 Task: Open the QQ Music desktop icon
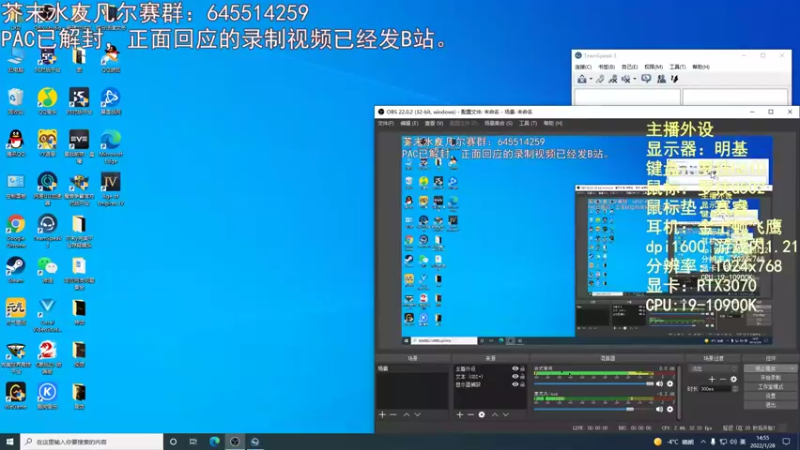(x=47, y=101)
